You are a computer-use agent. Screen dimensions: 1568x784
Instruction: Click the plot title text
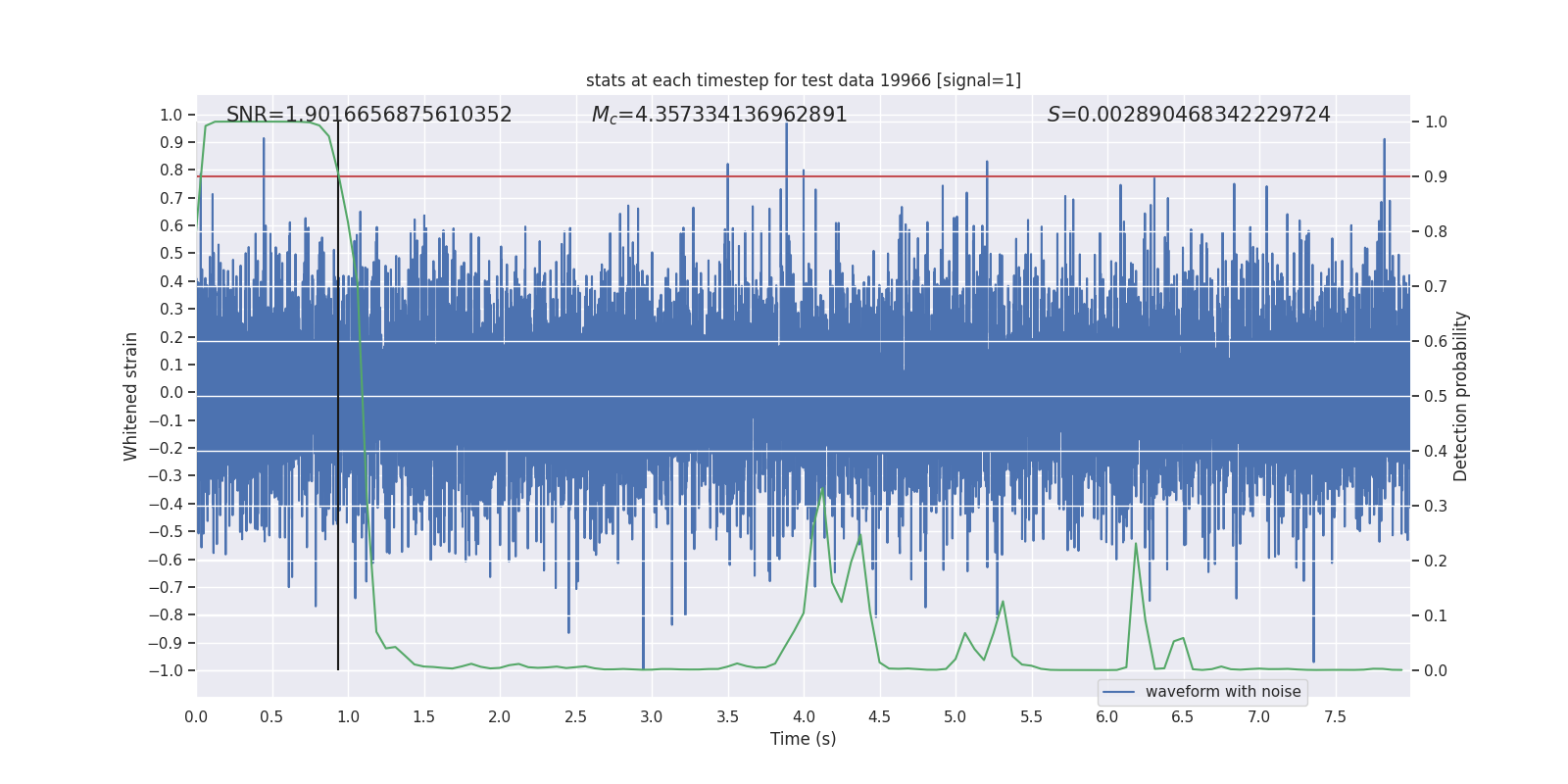(804, 80)
